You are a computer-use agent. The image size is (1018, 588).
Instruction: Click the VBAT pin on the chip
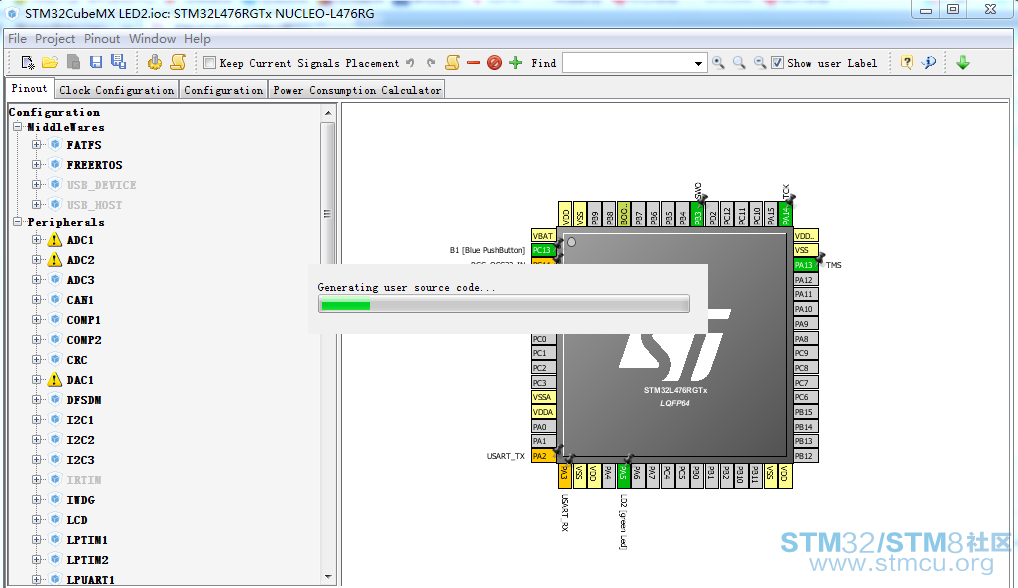tap(543, 236)
